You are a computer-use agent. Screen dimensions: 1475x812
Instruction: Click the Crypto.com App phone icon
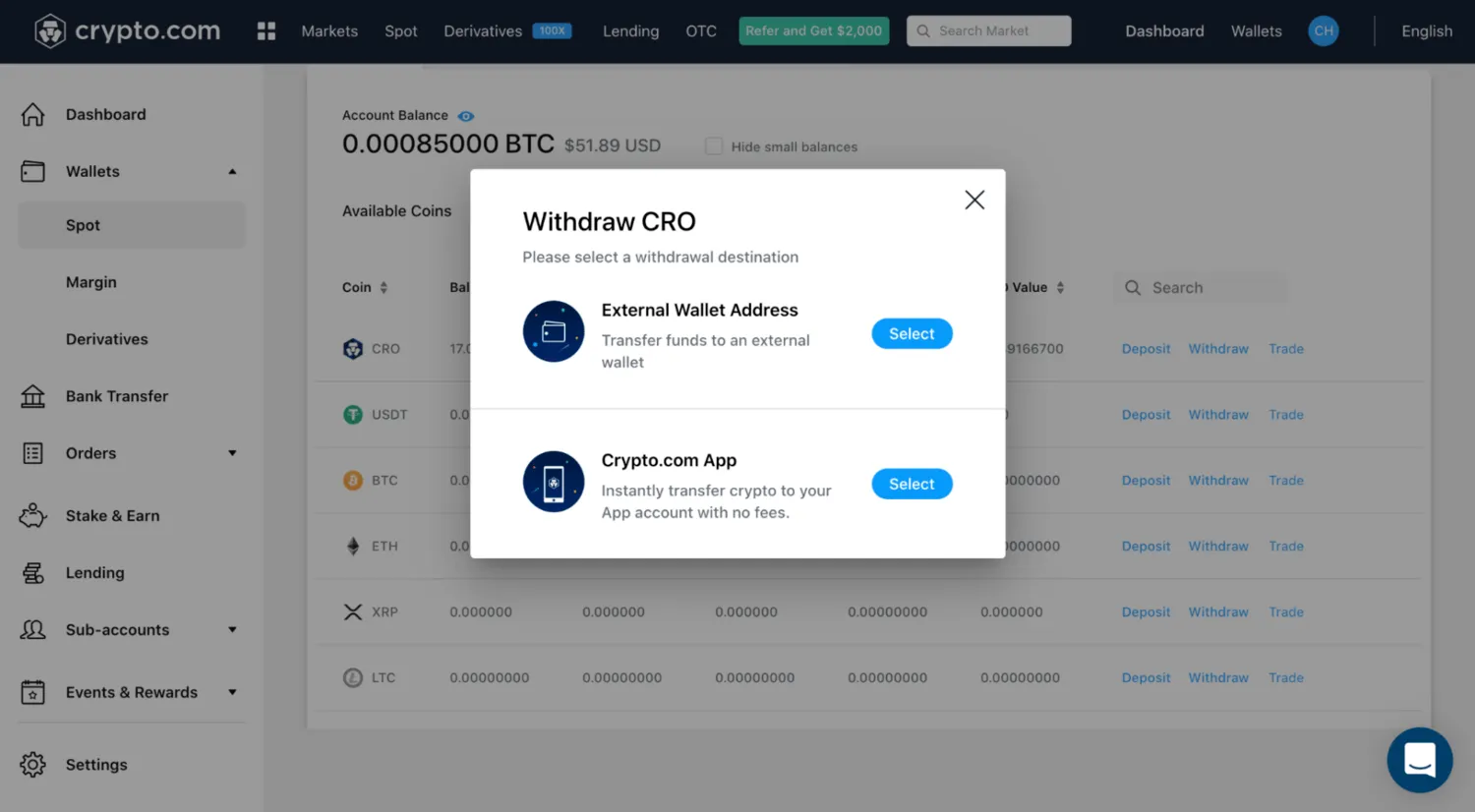[554, 482]
